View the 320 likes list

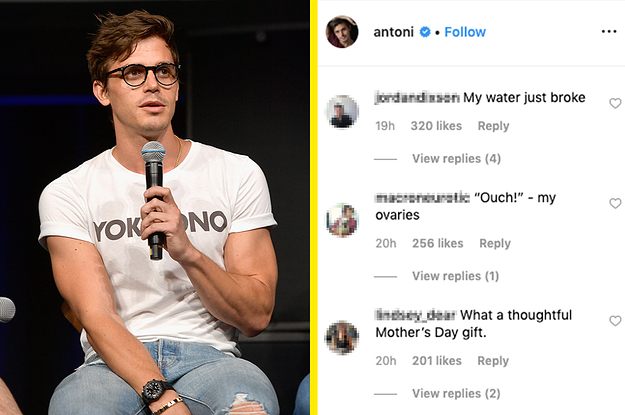[436, 126]
